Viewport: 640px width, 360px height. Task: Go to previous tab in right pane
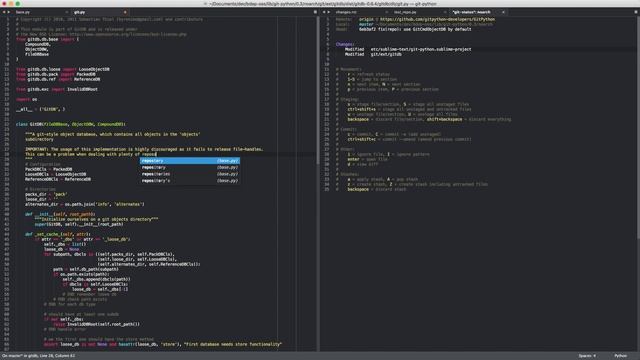(324, 12)
